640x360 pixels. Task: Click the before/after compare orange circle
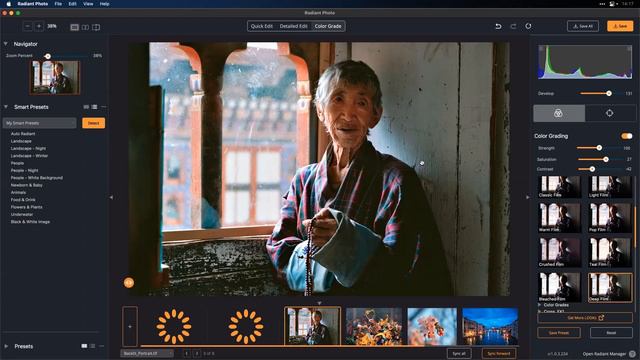tap(129, 282)
